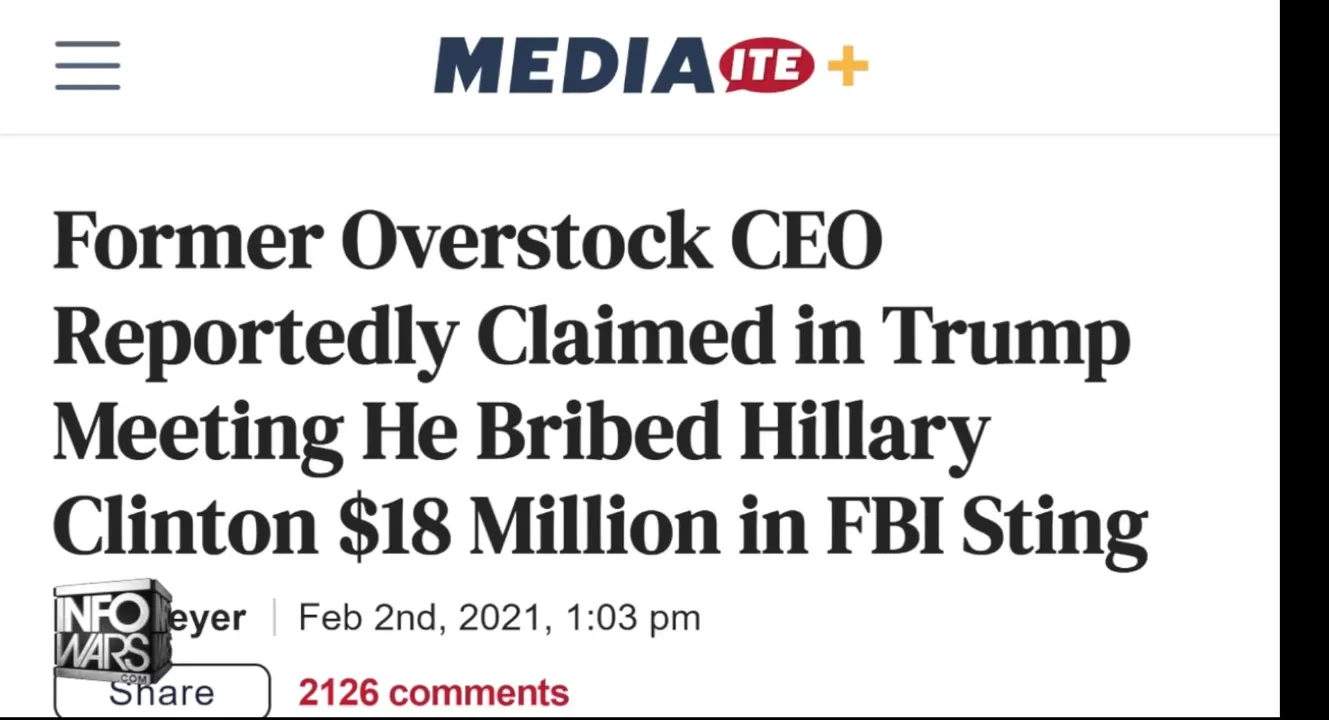Open the 2126 comments link
This screenshot has width=1329, height=720.
[x=433, y=692]
